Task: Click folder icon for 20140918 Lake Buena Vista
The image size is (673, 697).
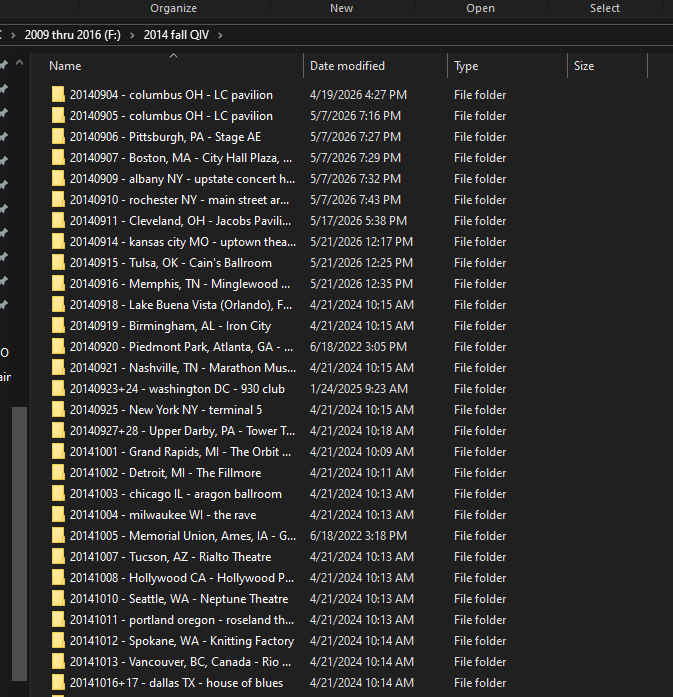Action: (x=58, y=304)
